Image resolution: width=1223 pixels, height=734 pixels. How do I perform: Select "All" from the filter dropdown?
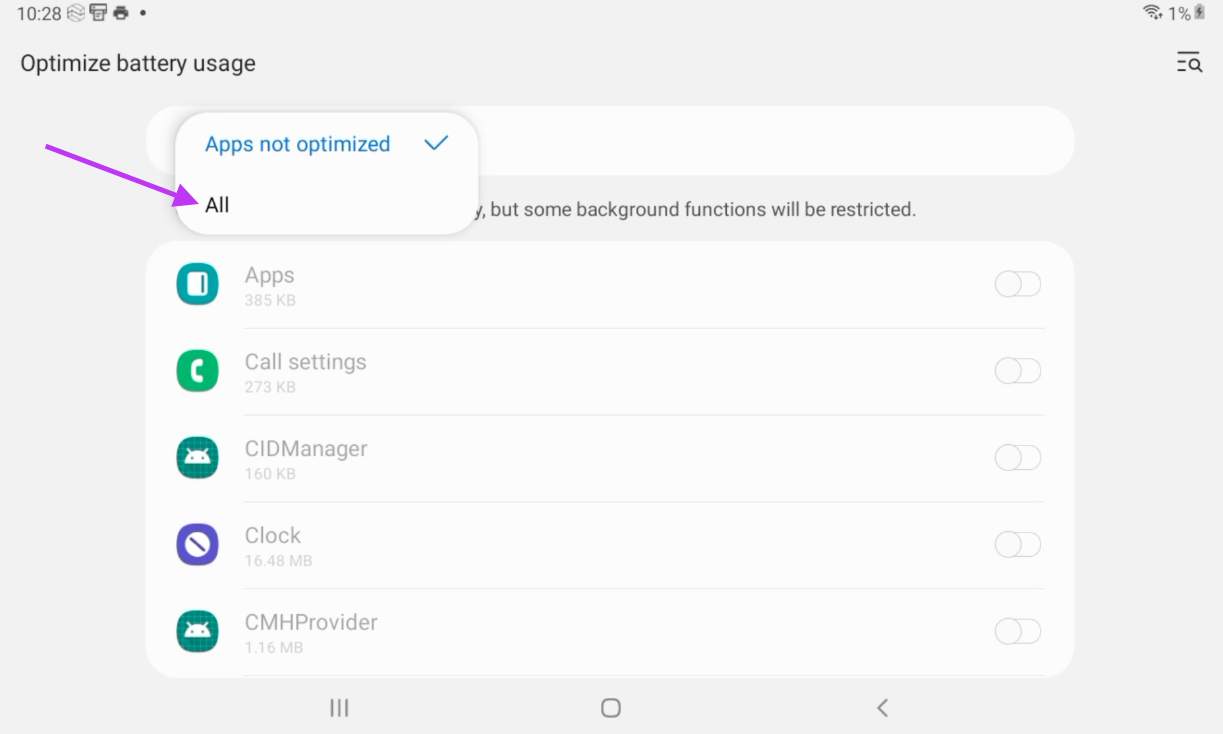(218, 205)
